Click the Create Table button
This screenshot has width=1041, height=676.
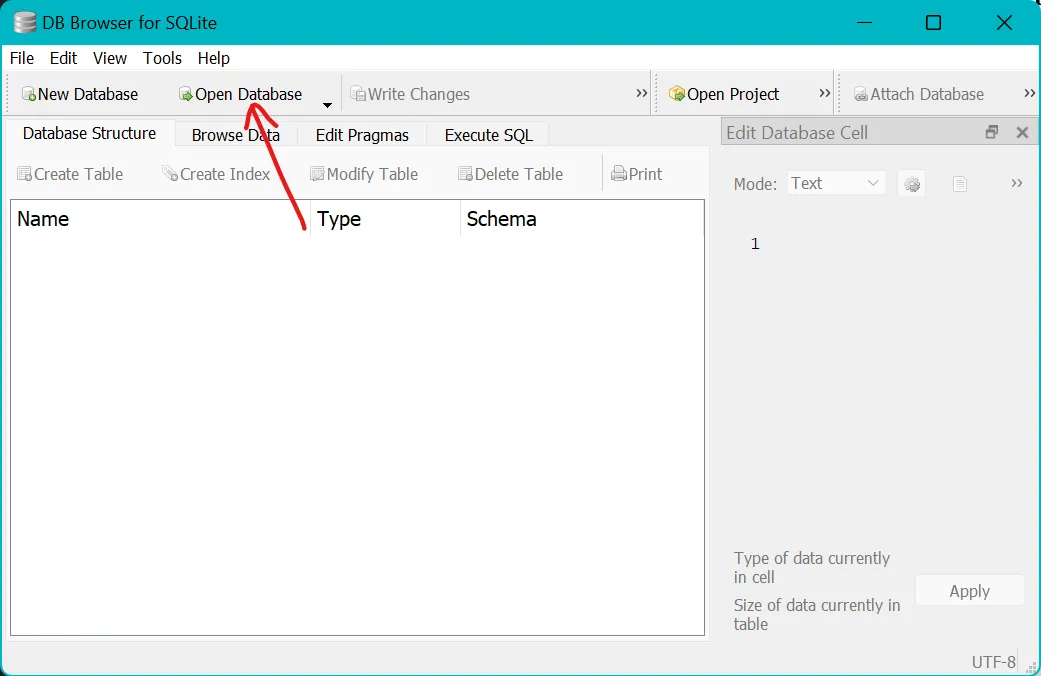click(x=70, y=174)
